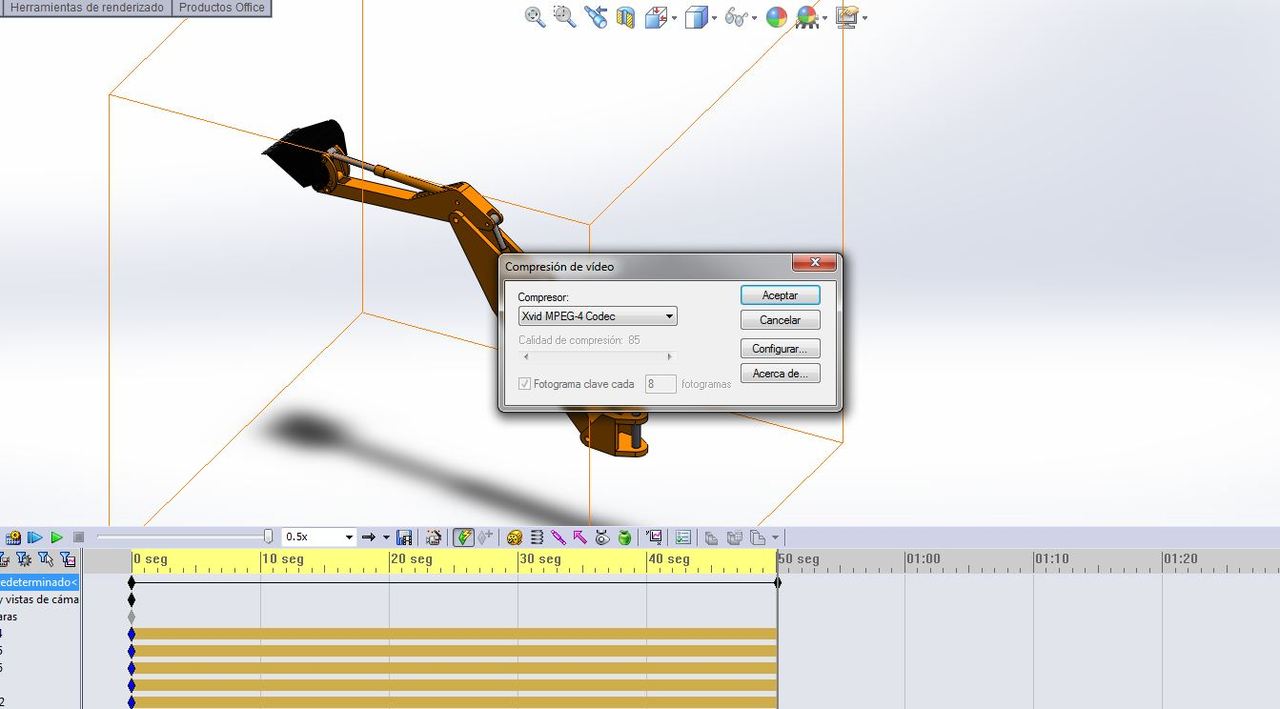Open the Animation Wizard icon
Screen dimensions: 1280x709
(x=434, y=537)
